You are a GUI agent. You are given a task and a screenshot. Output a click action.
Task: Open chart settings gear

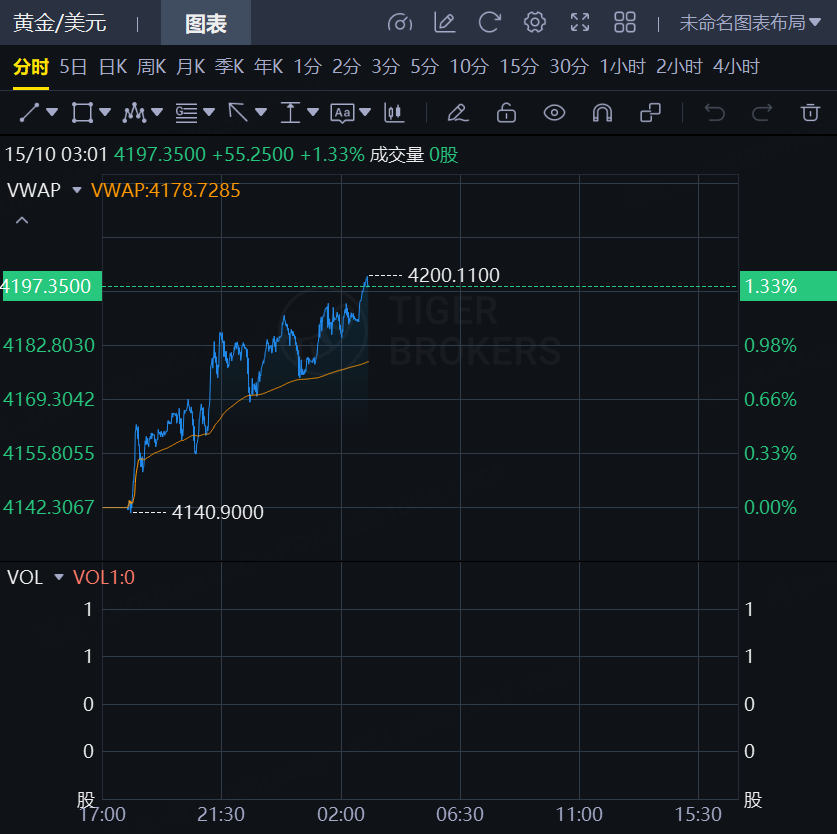535,22
